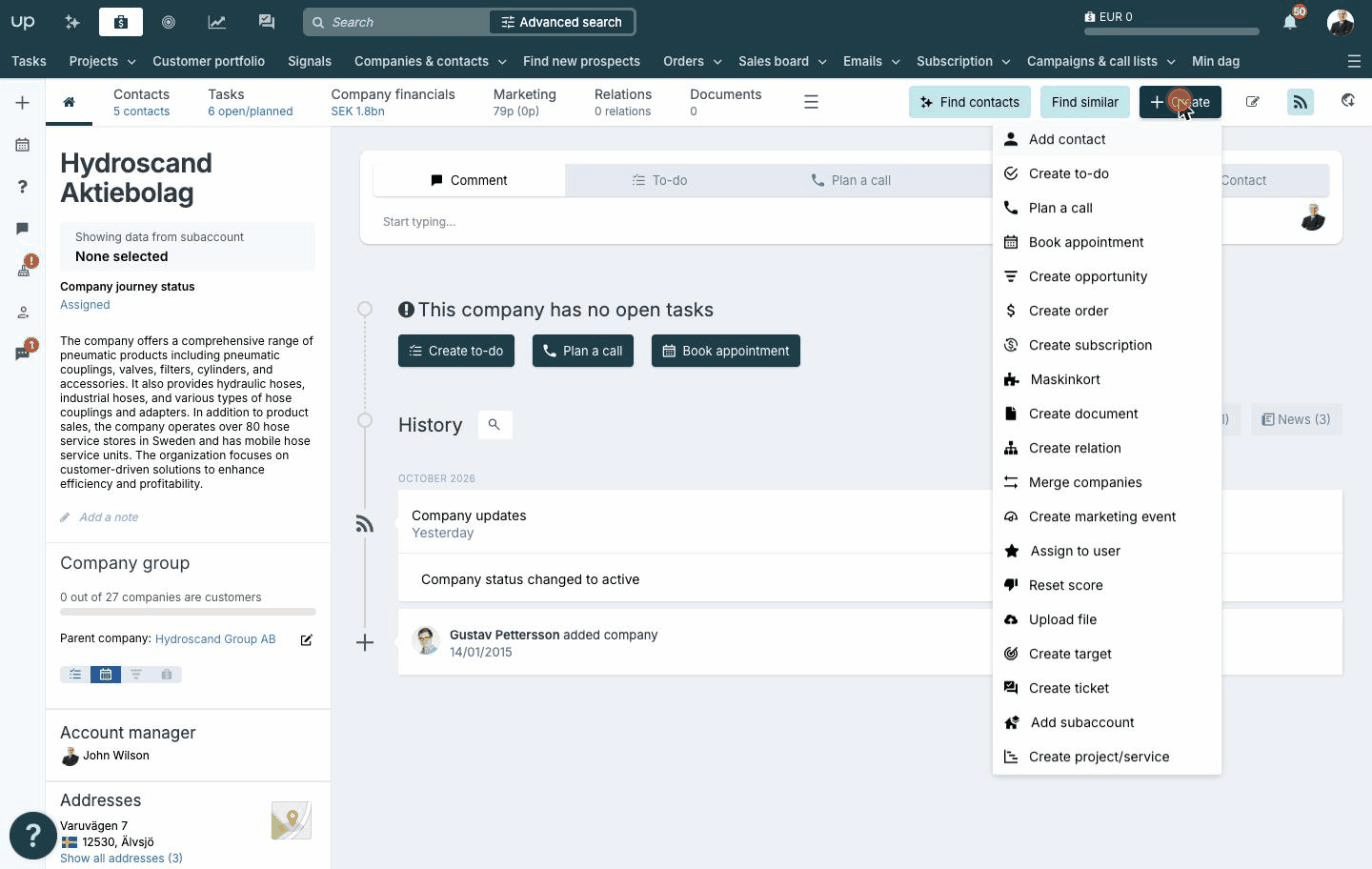Screen dimensions: 1372x869
Task: Open the Hydroscand Group AB parent company link
Action: click(x=215, y=639)
